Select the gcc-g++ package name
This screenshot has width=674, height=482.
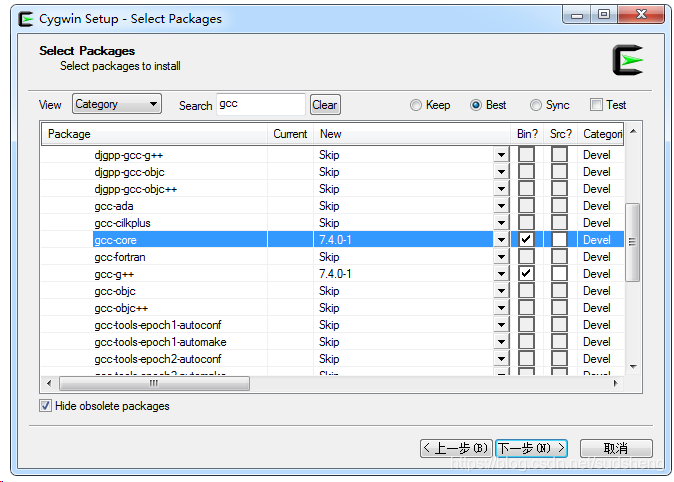(x=114, y=274)
